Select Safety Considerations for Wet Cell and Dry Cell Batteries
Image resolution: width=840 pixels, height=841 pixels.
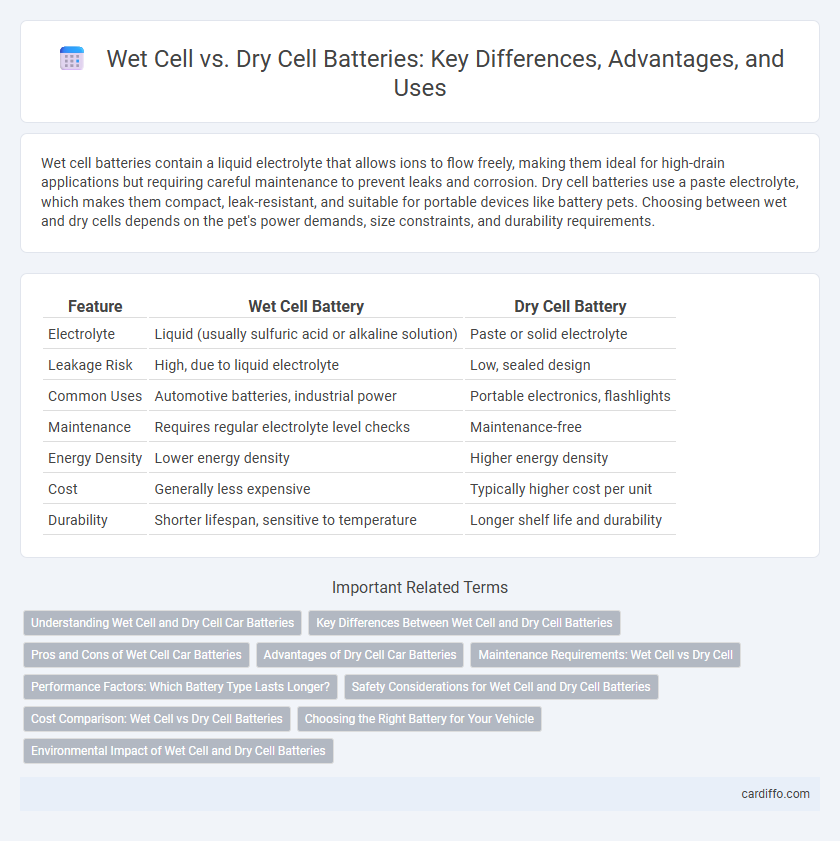click(501, 687)
